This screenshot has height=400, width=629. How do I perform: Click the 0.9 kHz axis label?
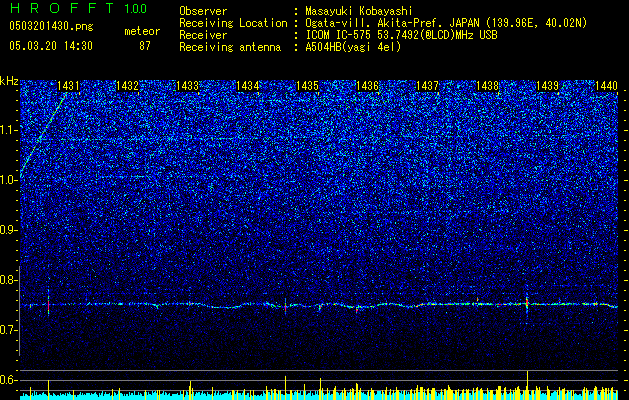click(x=8, y=230)
